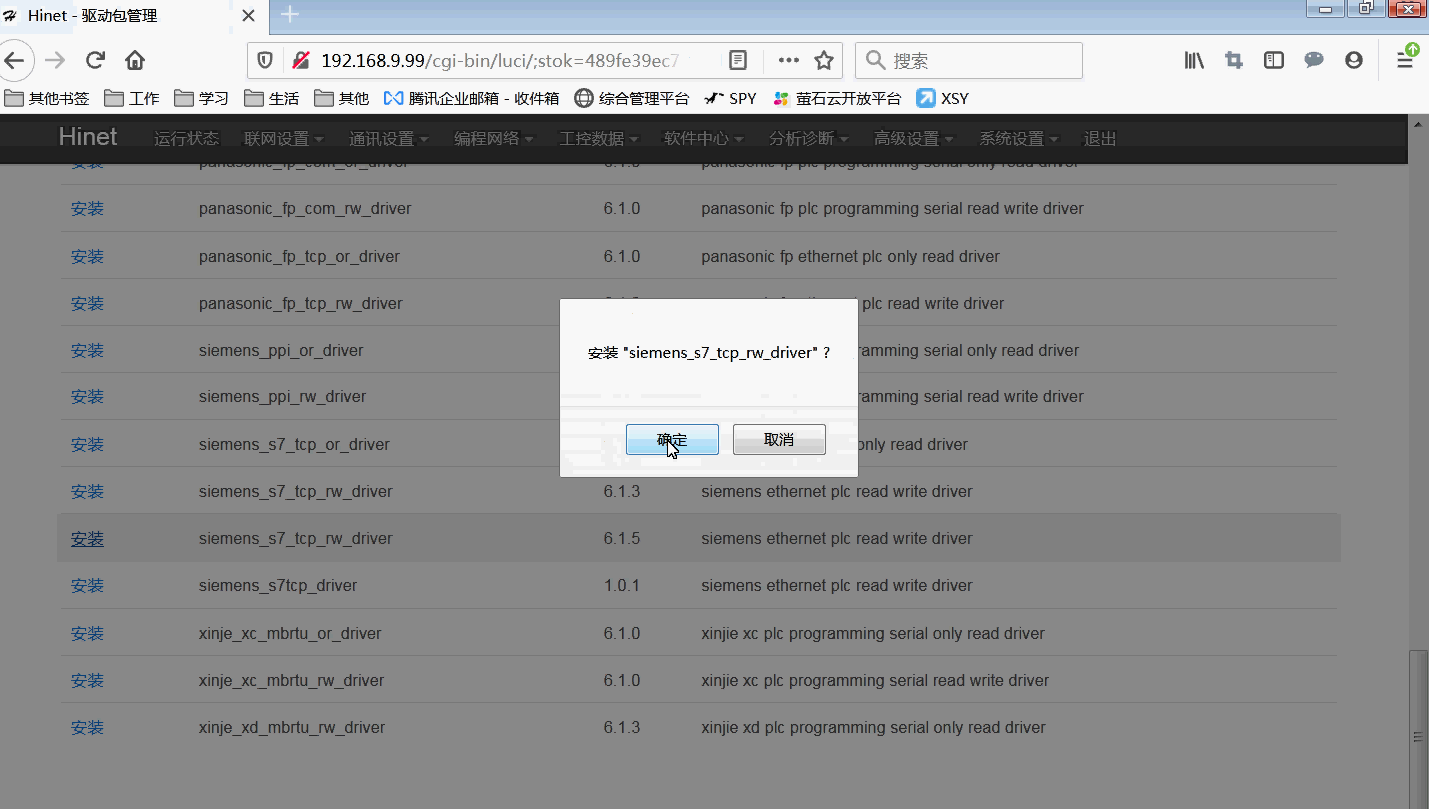Confirm installation with the 确定 button
Screen dimensions: 1429x809
[672, 440]
